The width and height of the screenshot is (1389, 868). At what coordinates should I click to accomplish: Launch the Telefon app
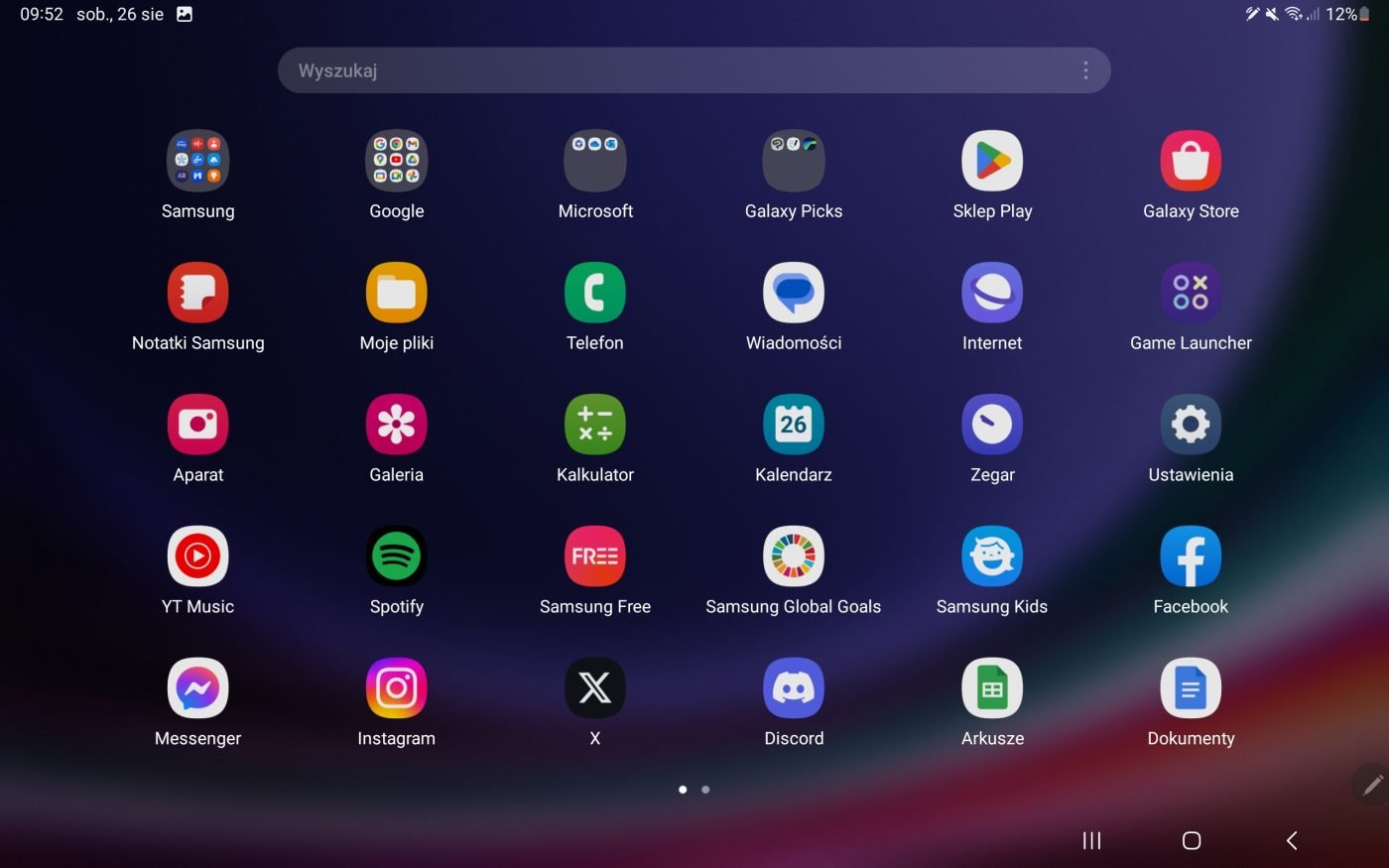coord(595,293)
